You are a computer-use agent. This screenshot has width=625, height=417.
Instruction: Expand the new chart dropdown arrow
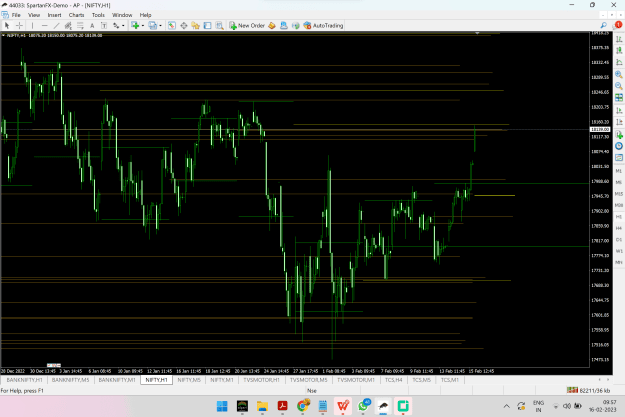[x=143, y=26]
